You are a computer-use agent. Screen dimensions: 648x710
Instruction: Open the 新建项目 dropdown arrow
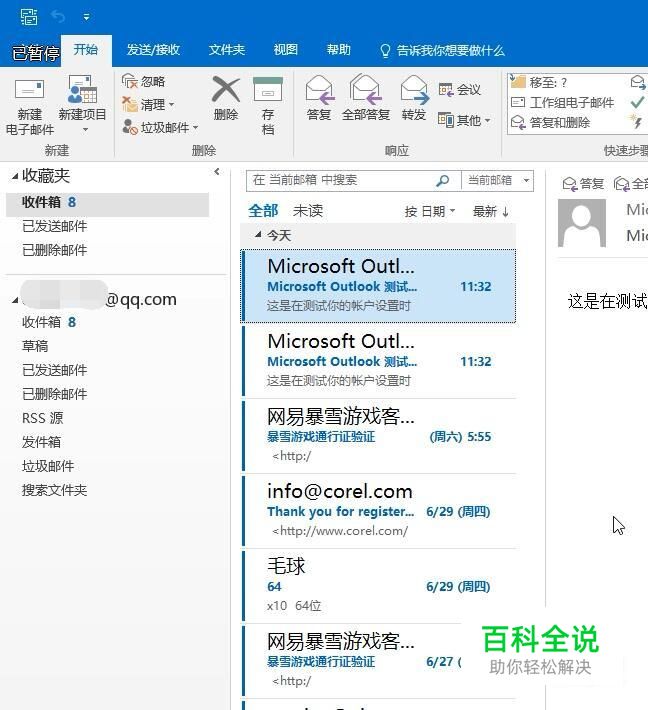click(x=85, y=130)
